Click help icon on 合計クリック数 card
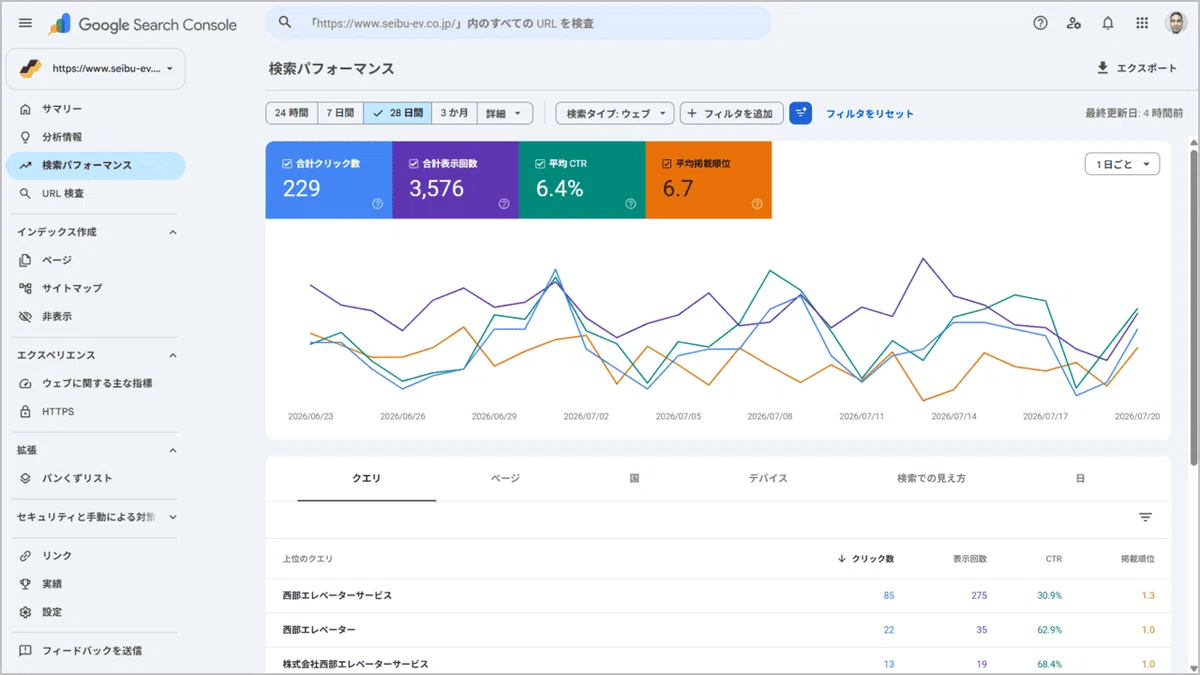The height and width of the screenshot is (675, 1200). tap(378, 204)
